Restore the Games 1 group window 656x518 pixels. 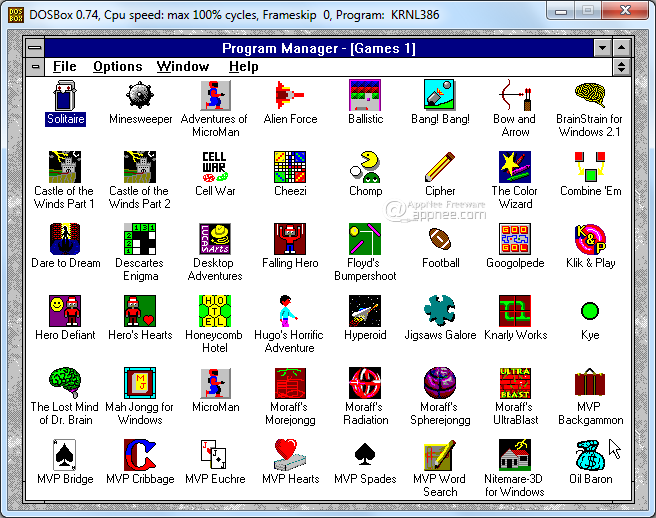622,67
